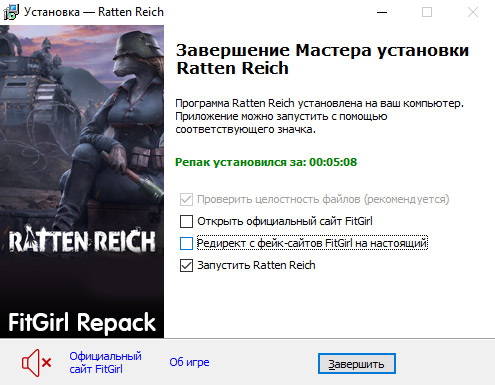495x385 pixels.
Task: Click the 'FitGirl Repack' banner text
Action: point(82,322)
